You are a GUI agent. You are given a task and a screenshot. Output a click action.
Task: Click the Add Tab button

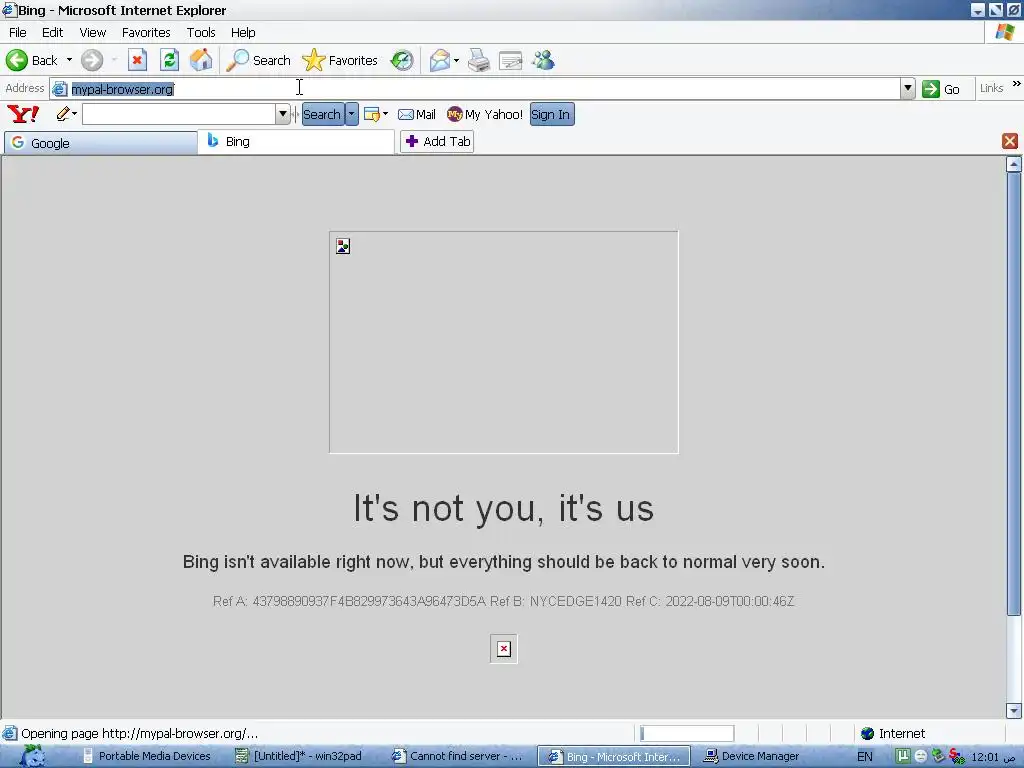pyautogui.click(x=438, y=141)
